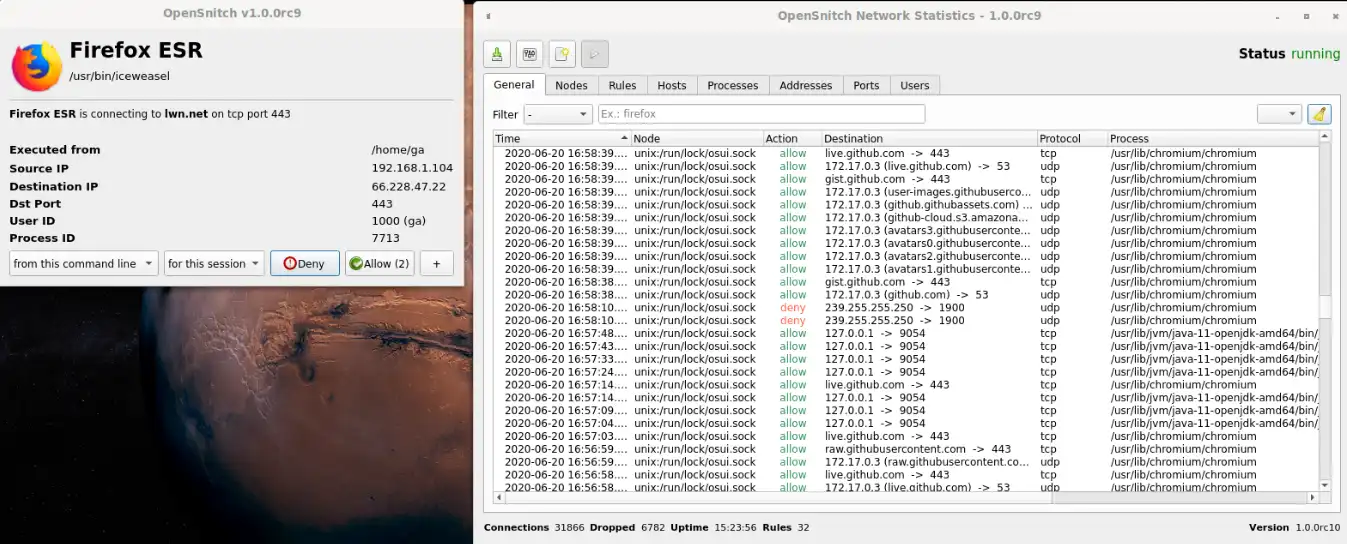Open the preferences toolbar icon
Screen dimensions: 1347x544
[x=530, y=54]
